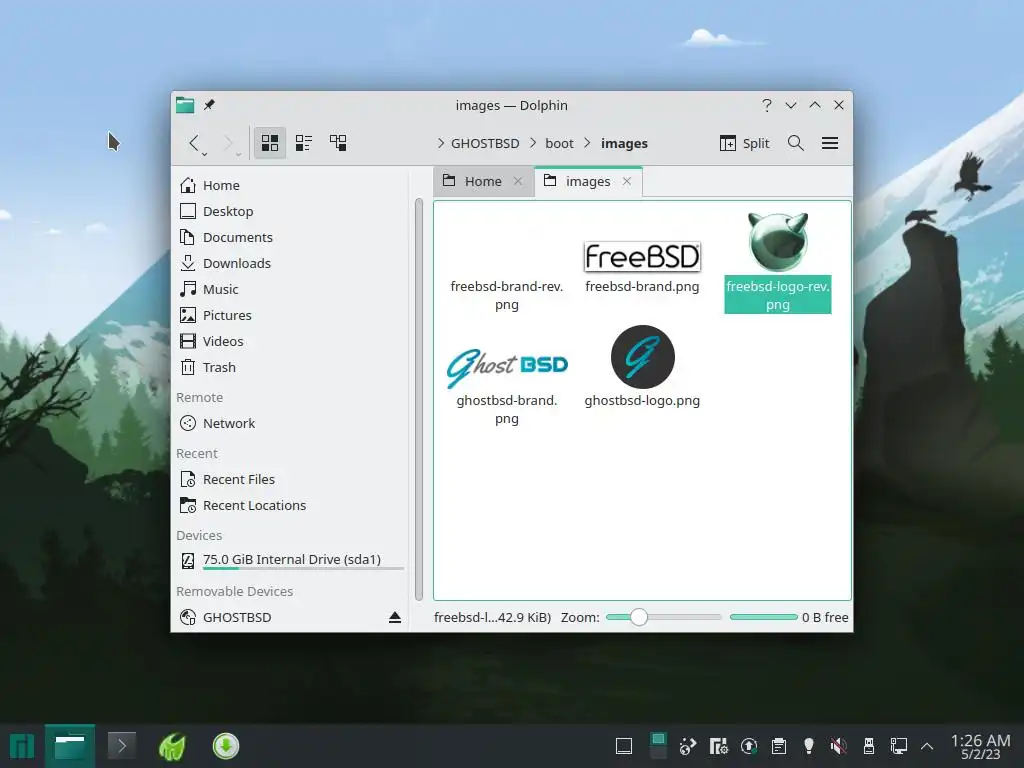Open Network under Remote
Viewport: 1024px width, 768px height.
point(291,423)
